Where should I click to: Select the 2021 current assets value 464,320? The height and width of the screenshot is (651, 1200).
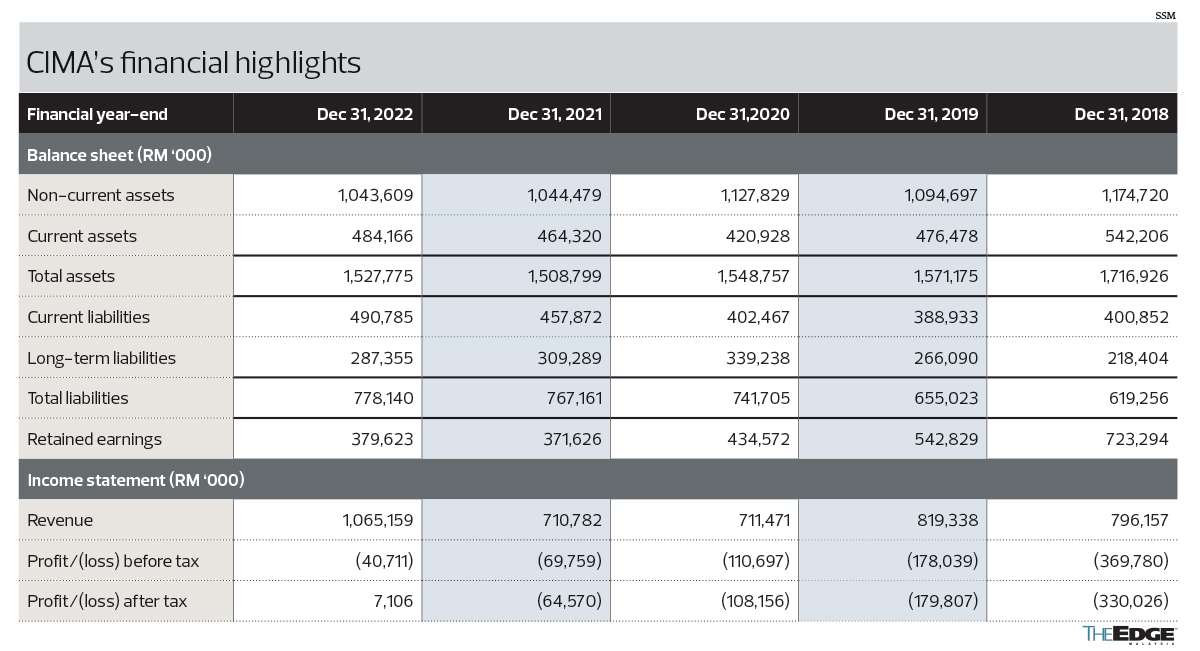566,236
